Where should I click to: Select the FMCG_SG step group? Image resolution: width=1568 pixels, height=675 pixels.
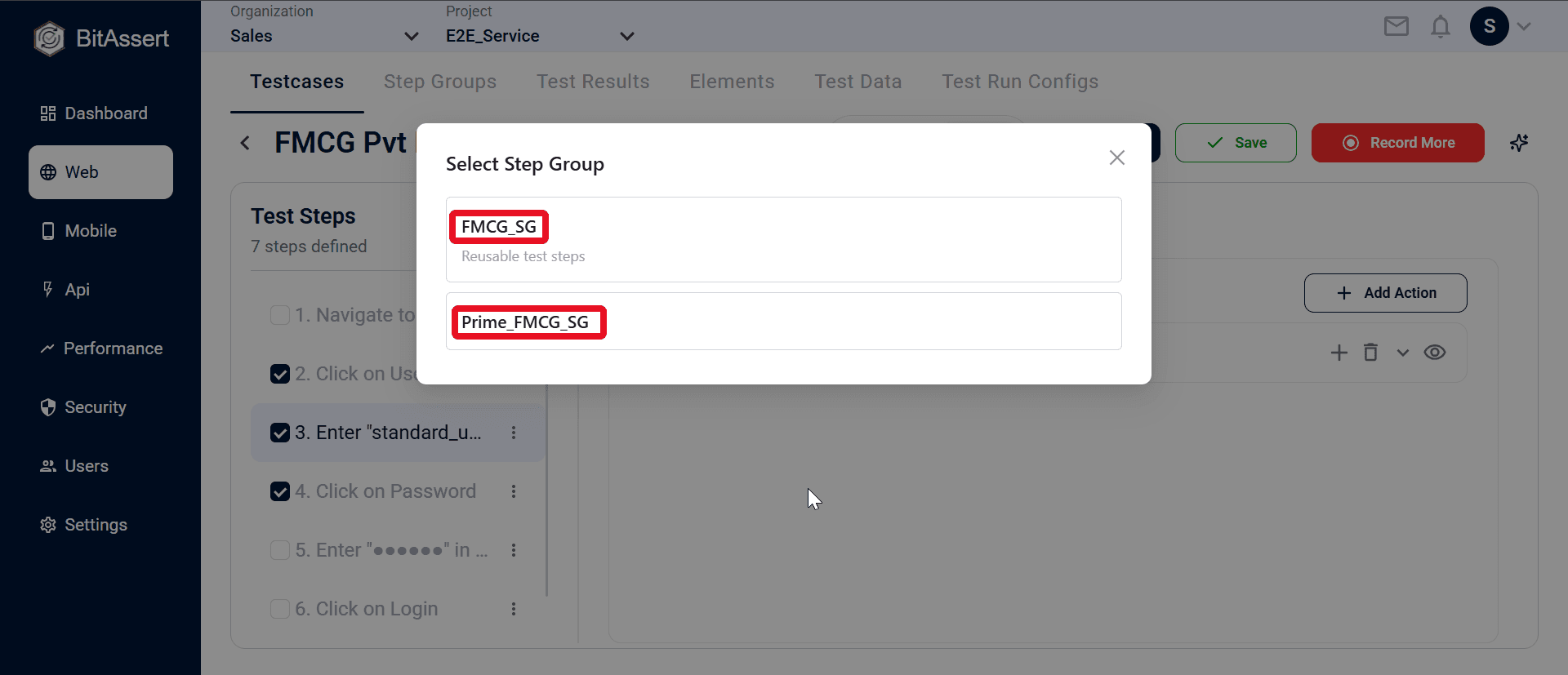coord(784,239)
